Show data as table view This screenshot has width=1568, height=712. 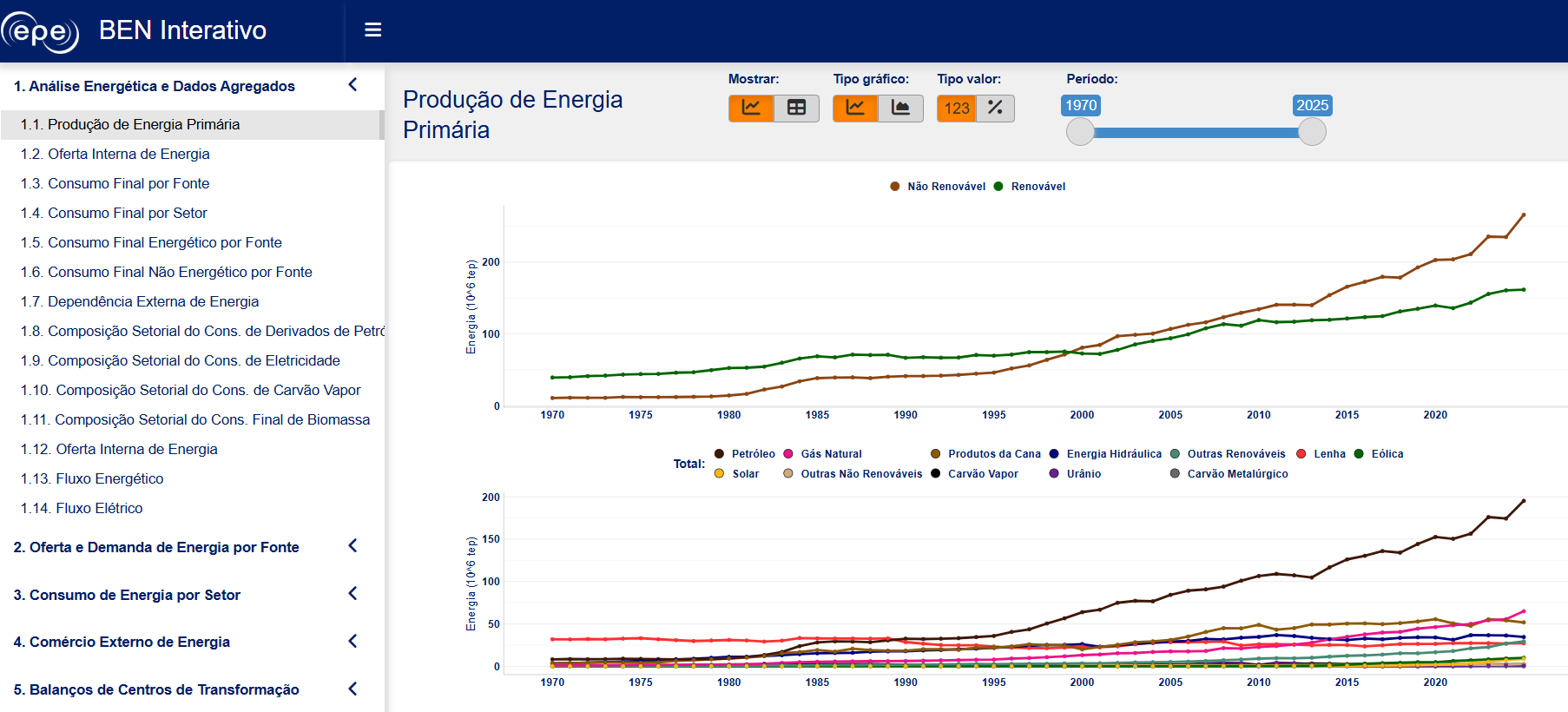(x=796, y=108)
